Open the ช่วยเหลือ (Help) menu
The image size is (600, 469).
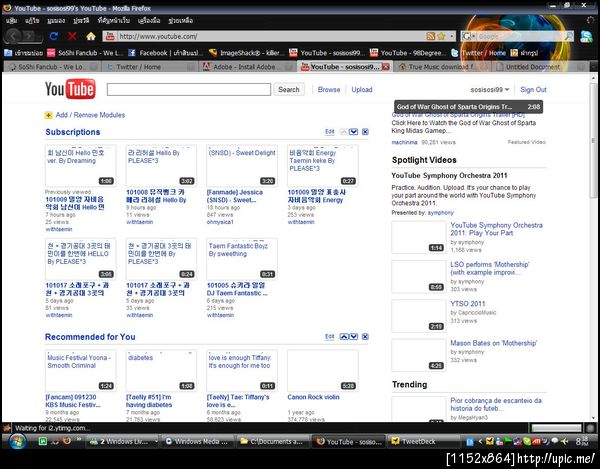tap(181, 20)
